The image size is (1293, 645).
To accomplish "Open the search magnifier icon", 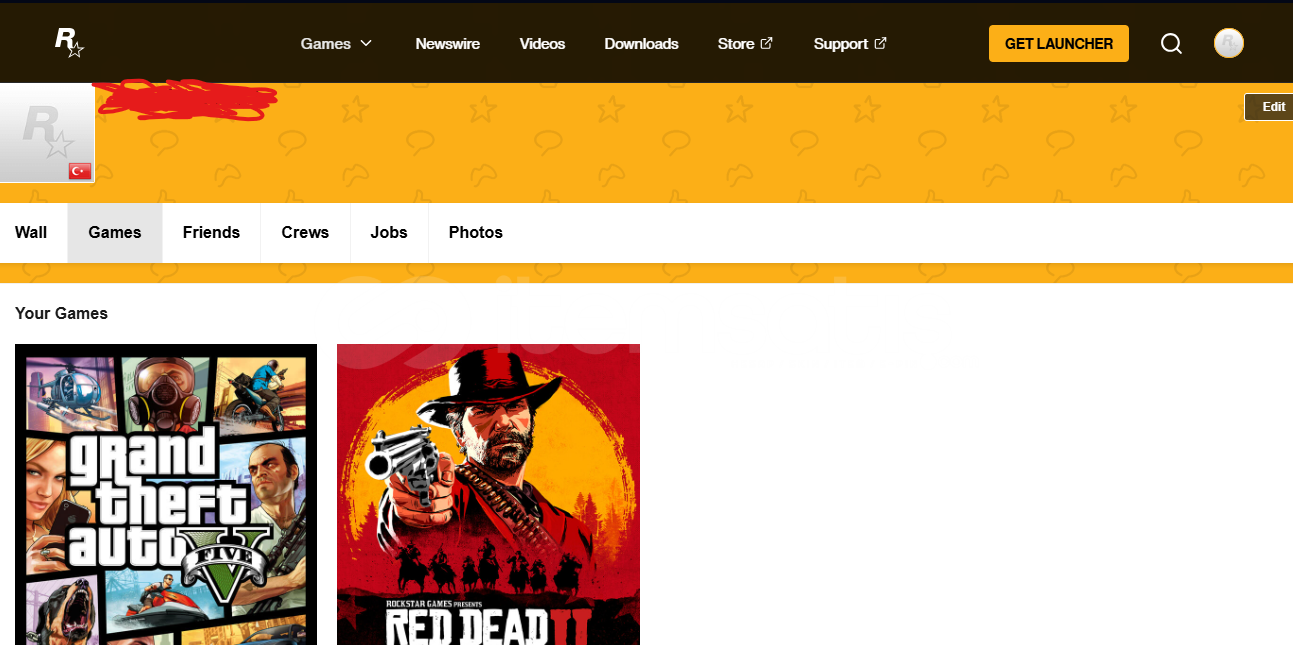I will (x=1171, y=44).
